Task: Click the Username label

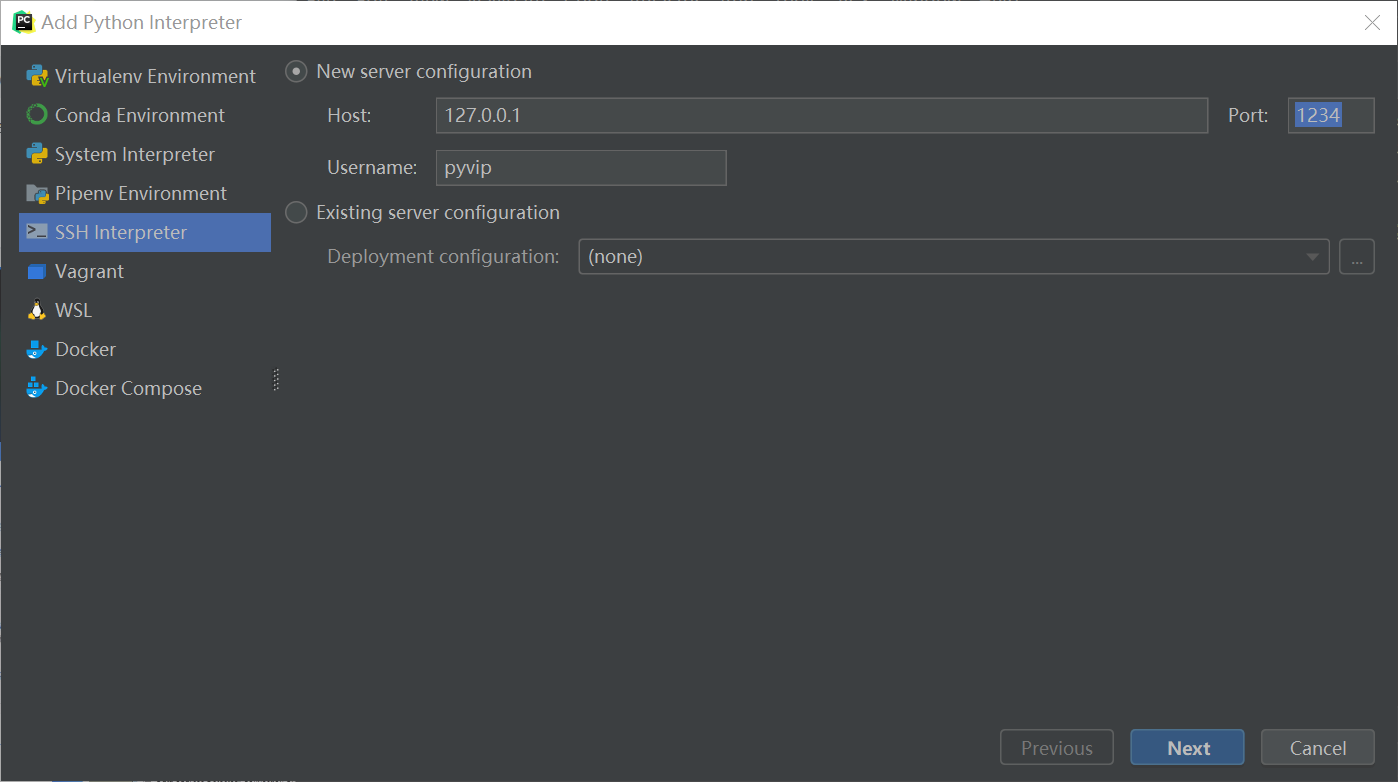Action: (x=372, y=168)
